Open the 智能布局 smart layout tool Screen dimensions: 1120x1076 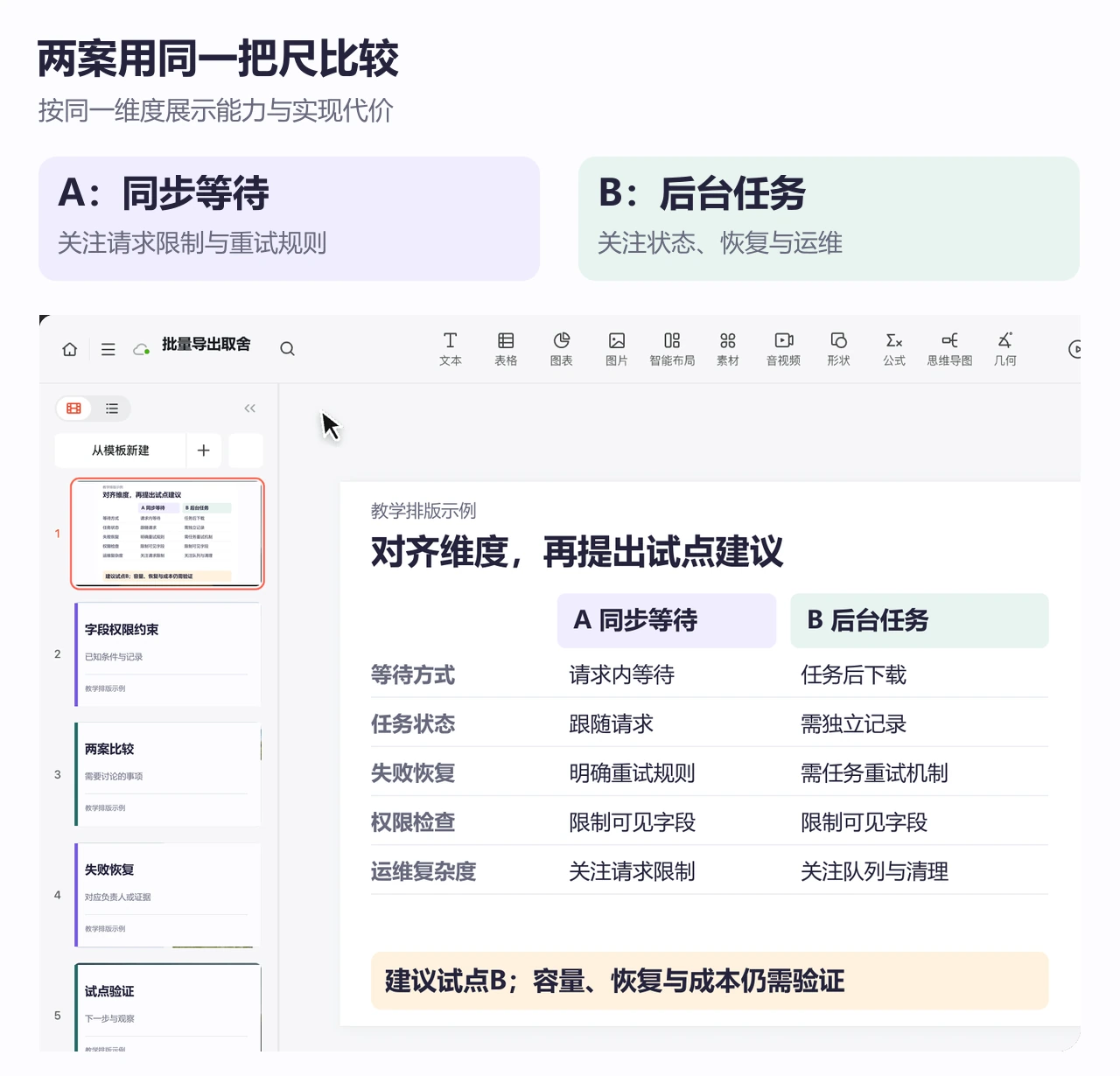(x=672, y=349)
